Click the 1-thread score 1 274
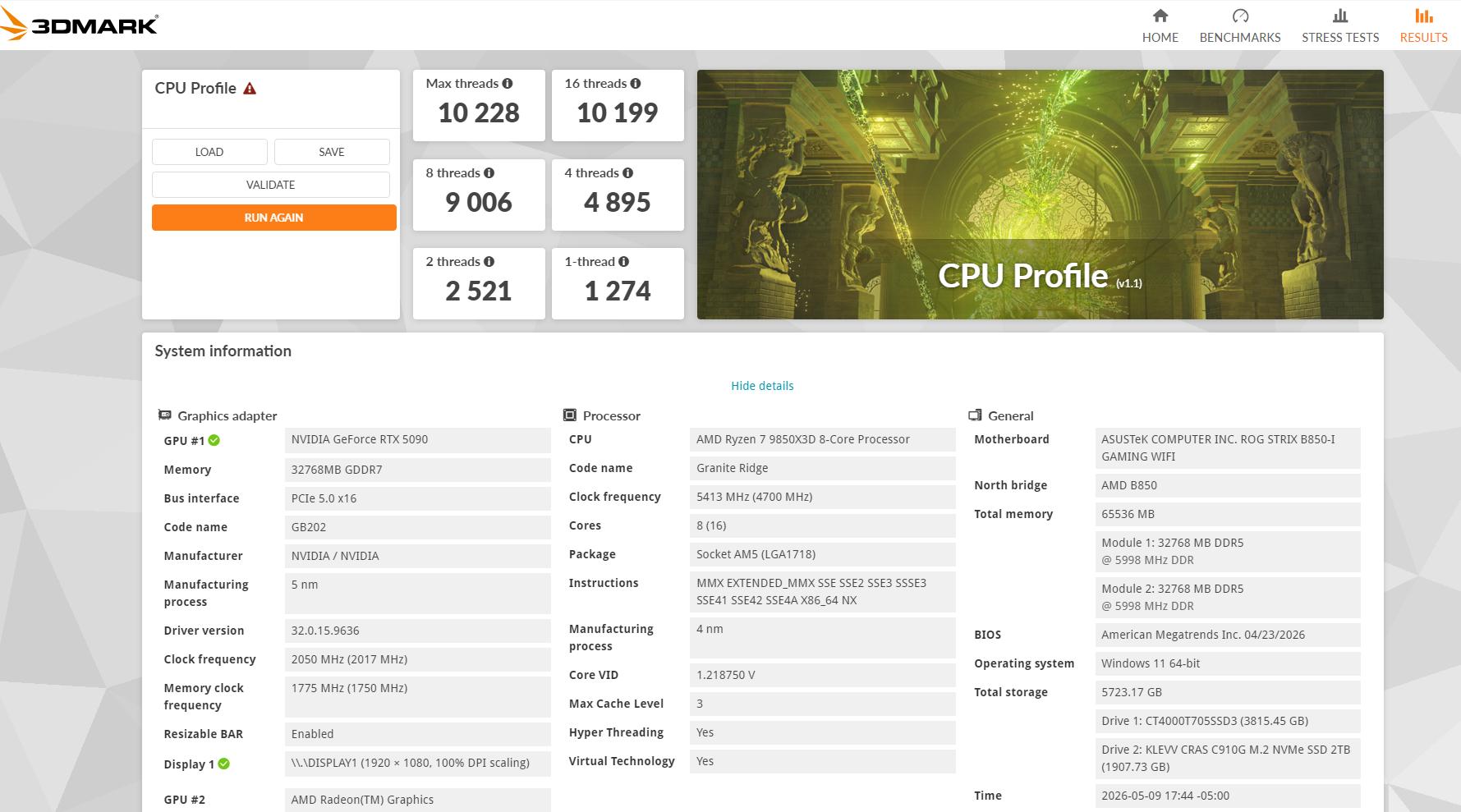Viewport: 1461px width, 812px height. coord(618,291)
